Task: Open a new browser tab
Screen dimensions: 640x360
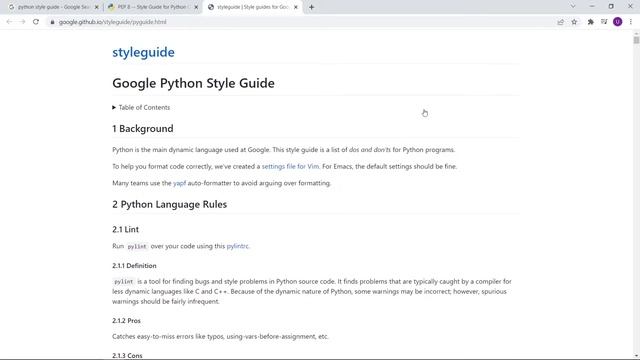Action: pos(311,7)
